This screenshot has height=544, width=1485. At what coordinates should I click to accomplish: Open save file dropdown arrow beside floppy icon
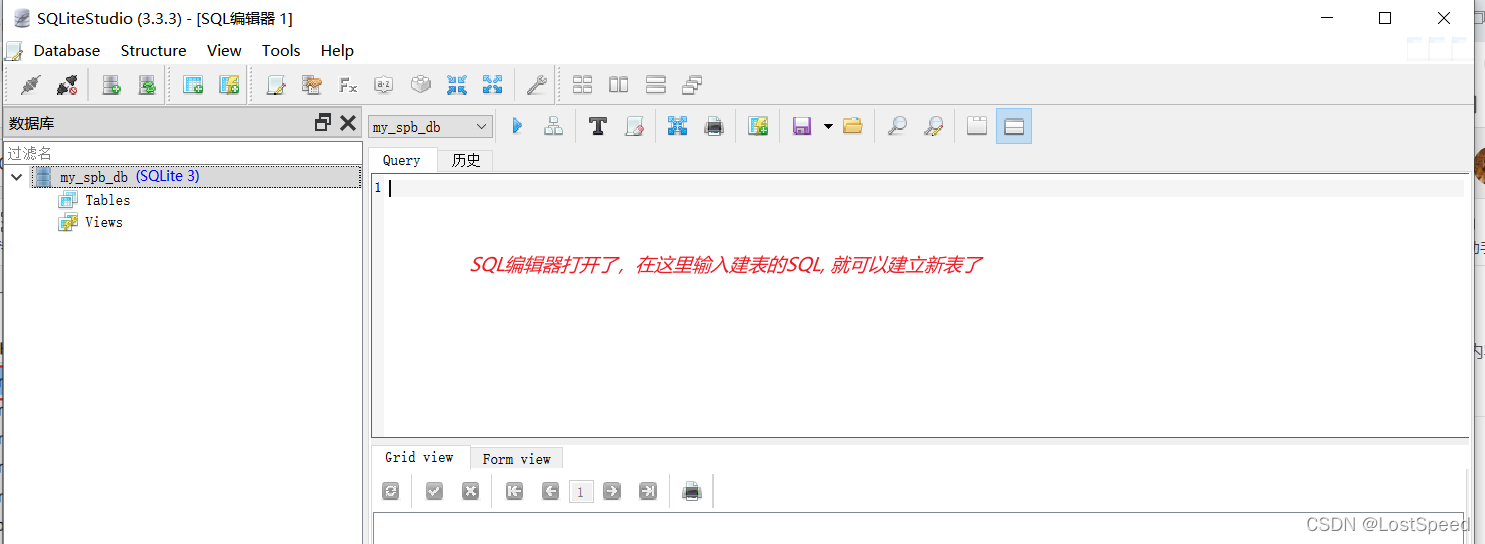point(828,126)
